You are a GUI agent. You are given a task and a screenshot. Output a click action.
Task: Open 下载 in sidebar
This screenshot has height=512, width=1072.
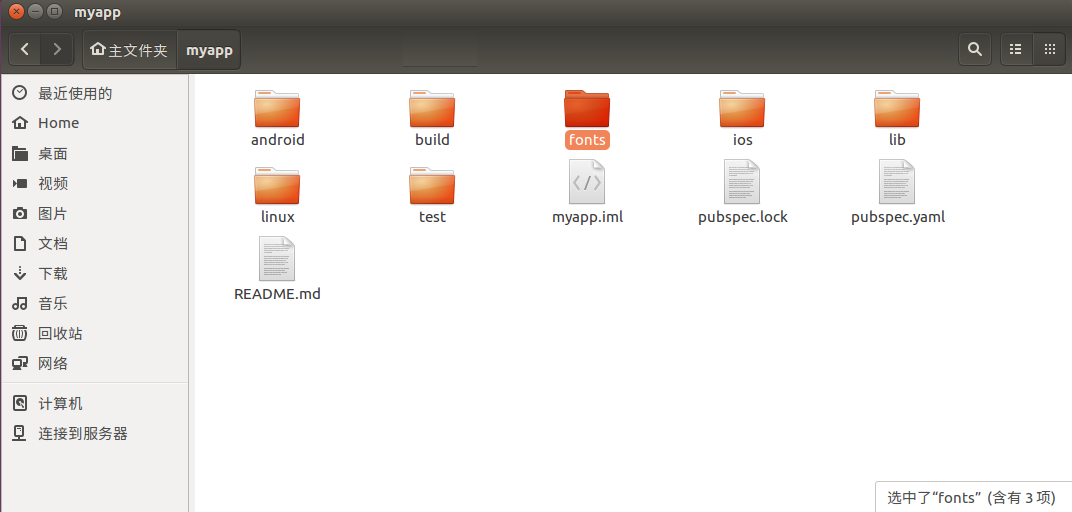tap(94, 274)
